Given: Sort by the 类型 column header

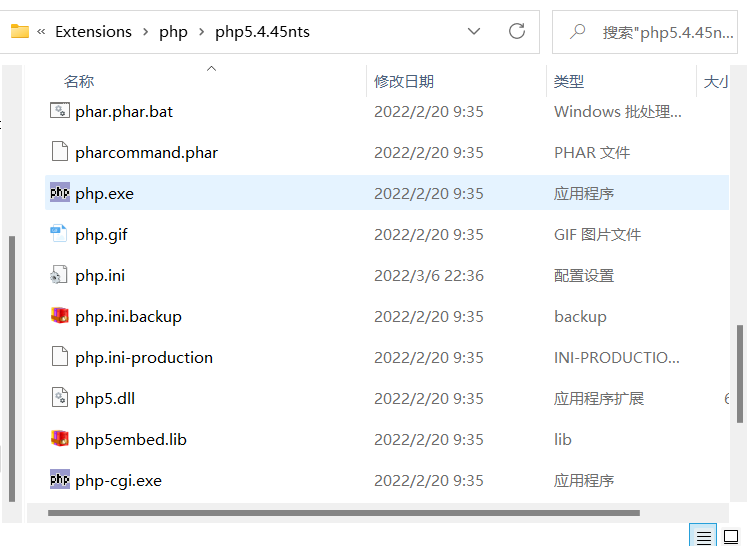Looking at the screenshot, I should 569,81.
